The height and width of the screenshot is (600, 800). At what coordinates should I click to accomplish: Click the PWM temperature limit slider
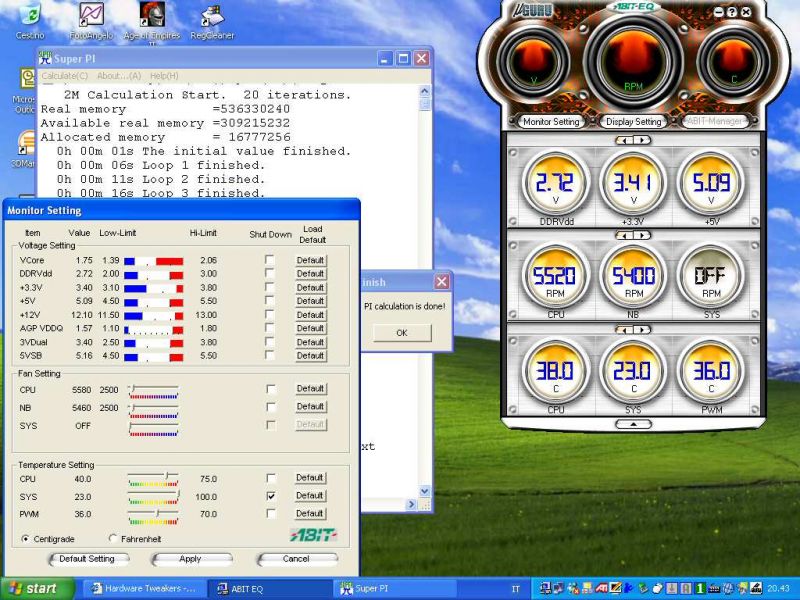click(153, 515)
